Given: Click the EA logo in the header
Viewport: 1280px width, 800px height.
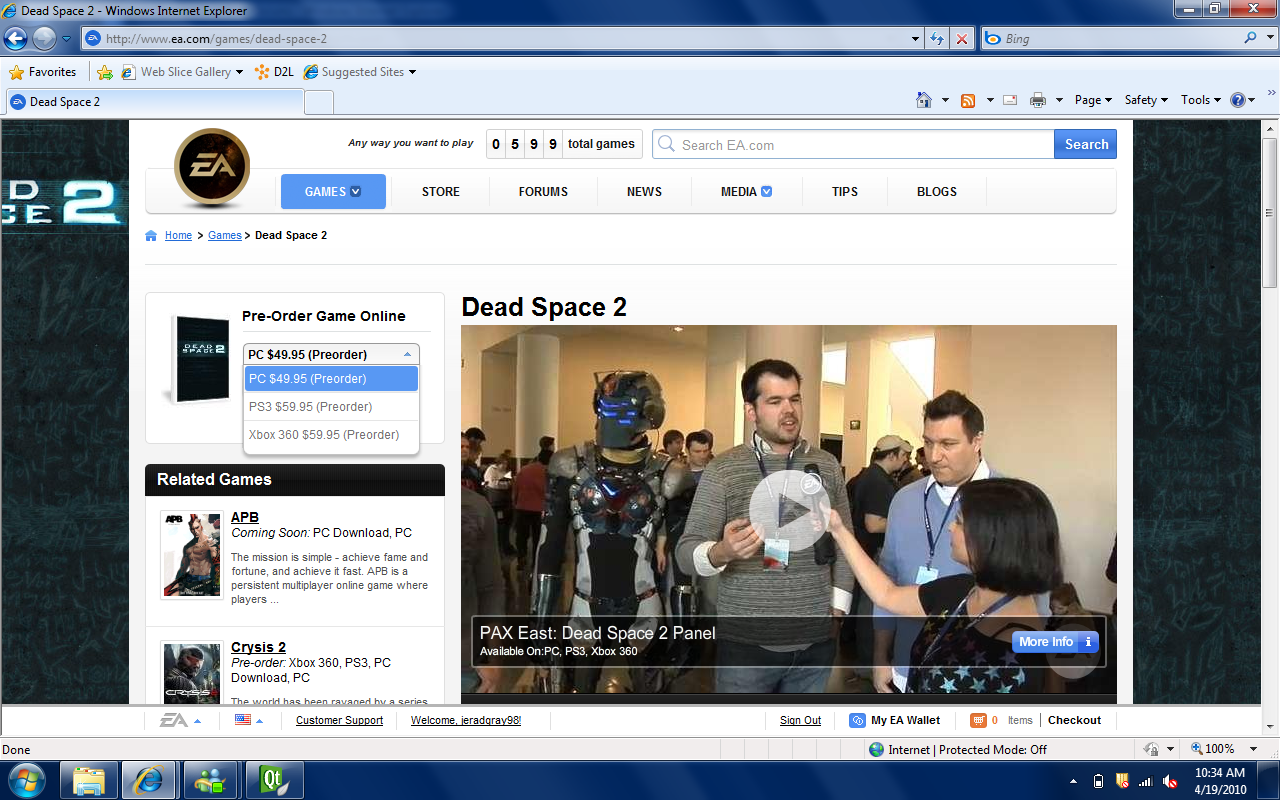Looking at the screenshot, I should coord(211,167).
